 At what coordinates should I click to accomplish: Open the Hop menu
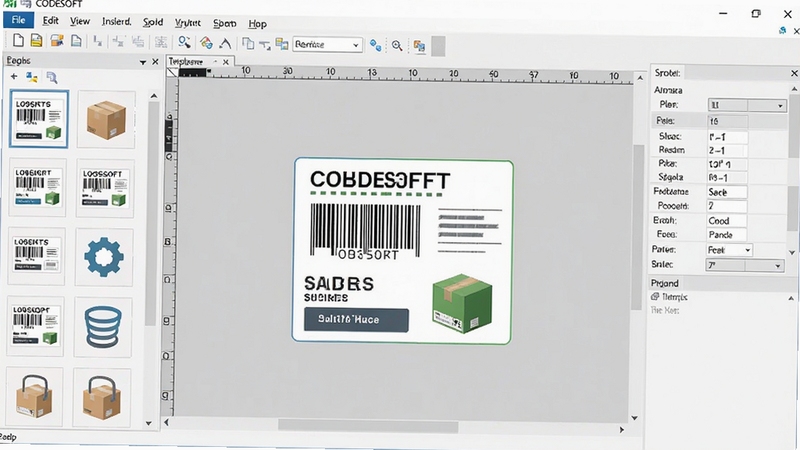(258, 23)
